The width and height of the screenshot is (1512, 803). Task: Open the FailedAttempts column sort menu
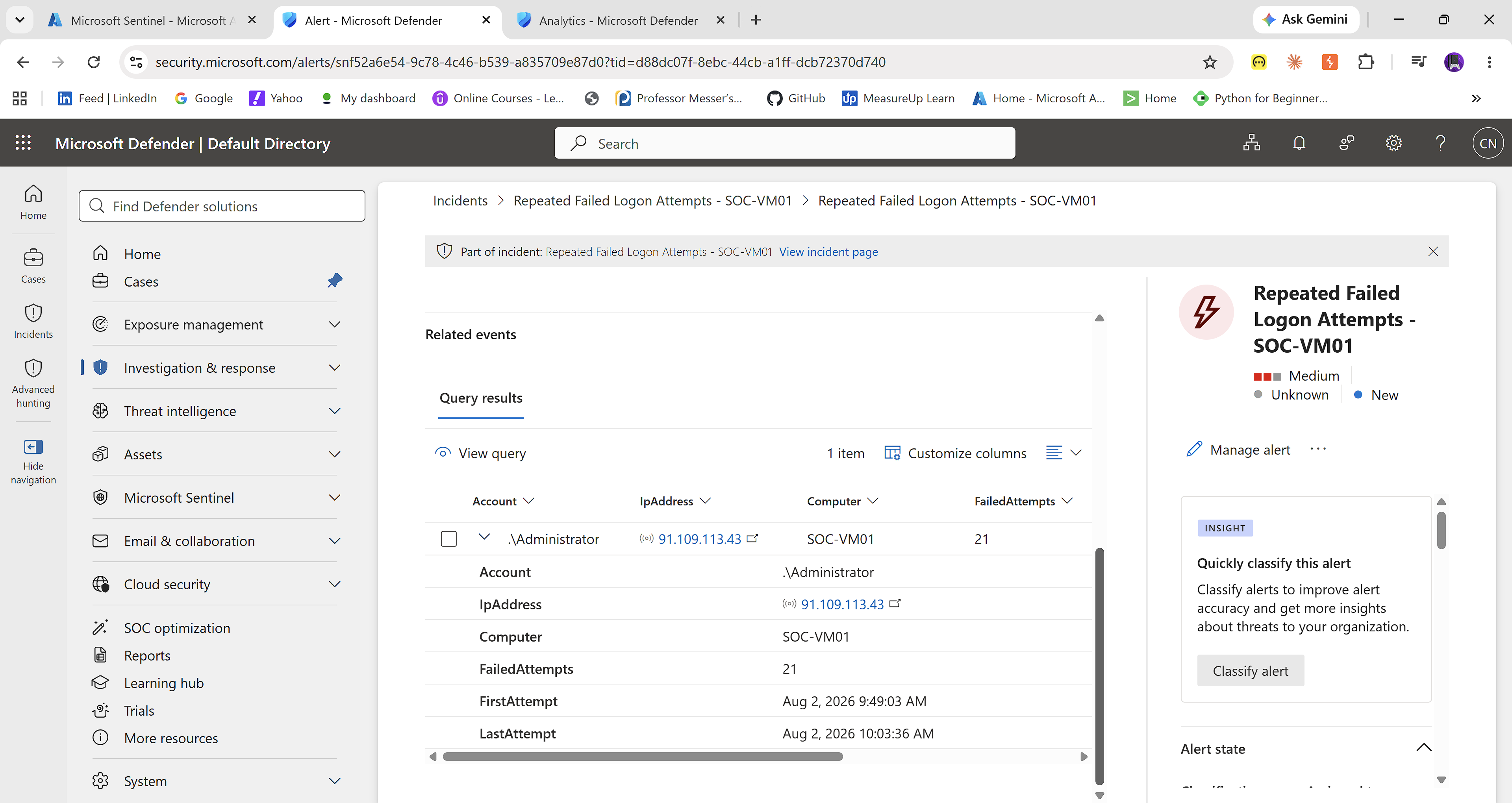(x=1067, y=501)
